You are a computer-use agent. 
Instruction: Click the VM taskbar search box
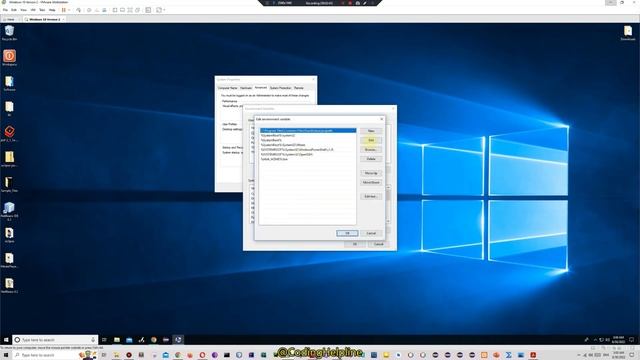point(55,340)
